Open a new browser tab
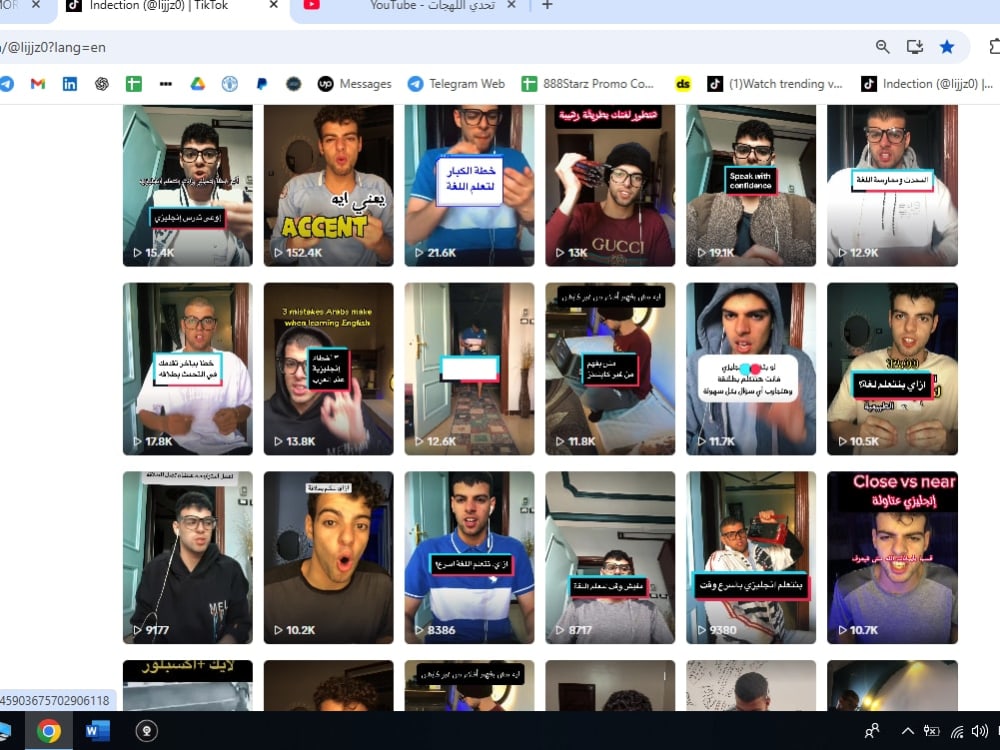Screen dimensions: 1000x750 point(547,5)
